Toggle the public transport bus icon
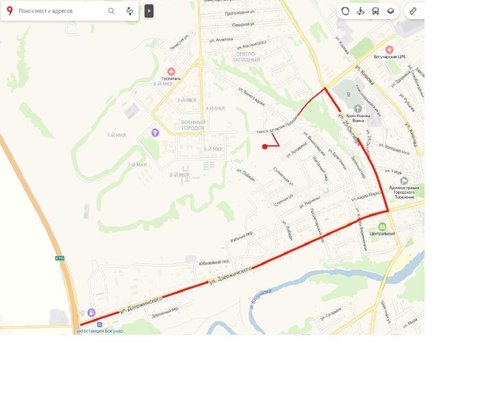This screenshot has height=400, width=500. coord(376,11)
